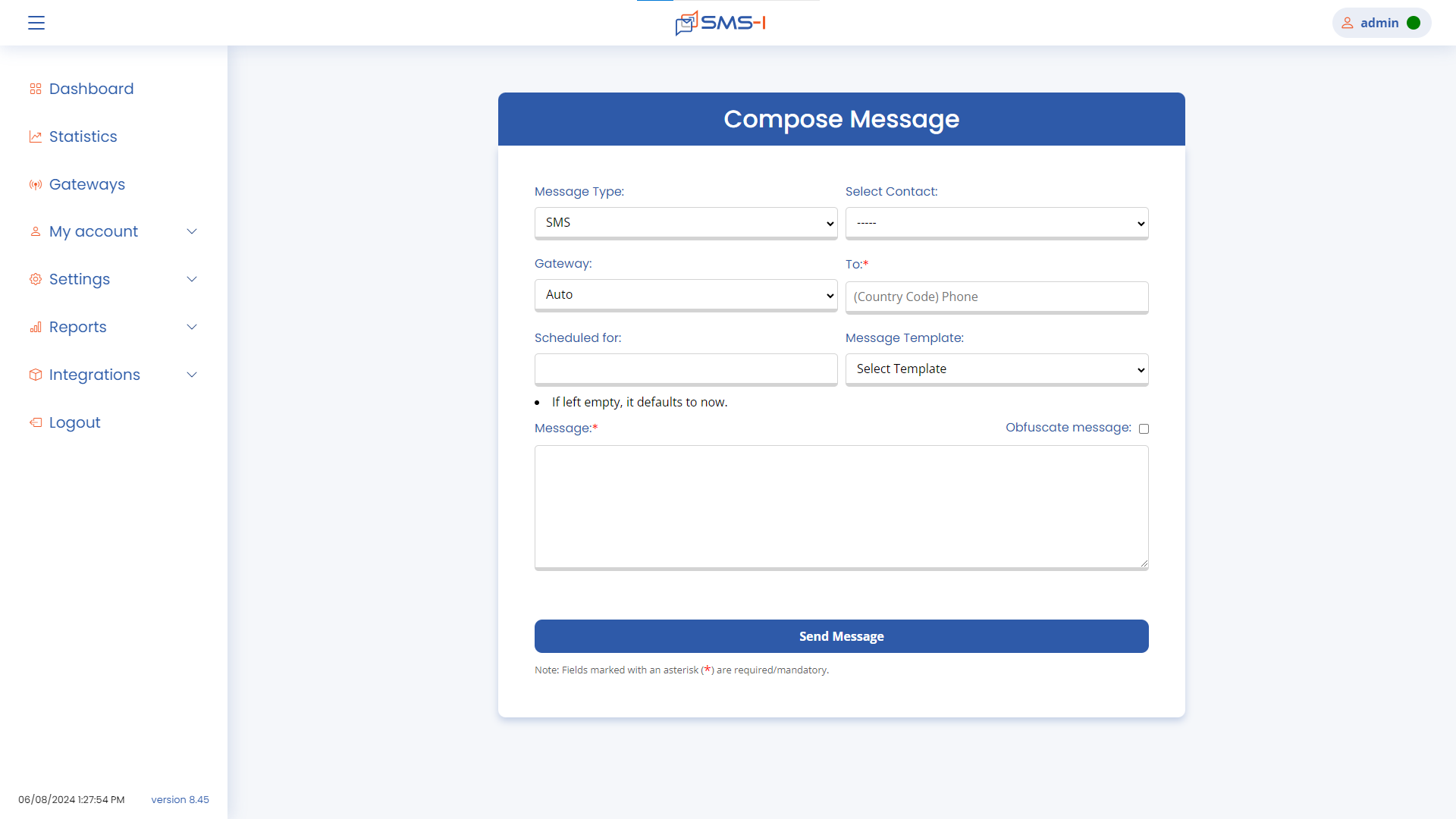Click the Logout arrow icon
The height and width of the screenshot is (819, 1456).
tap(36, 422)
